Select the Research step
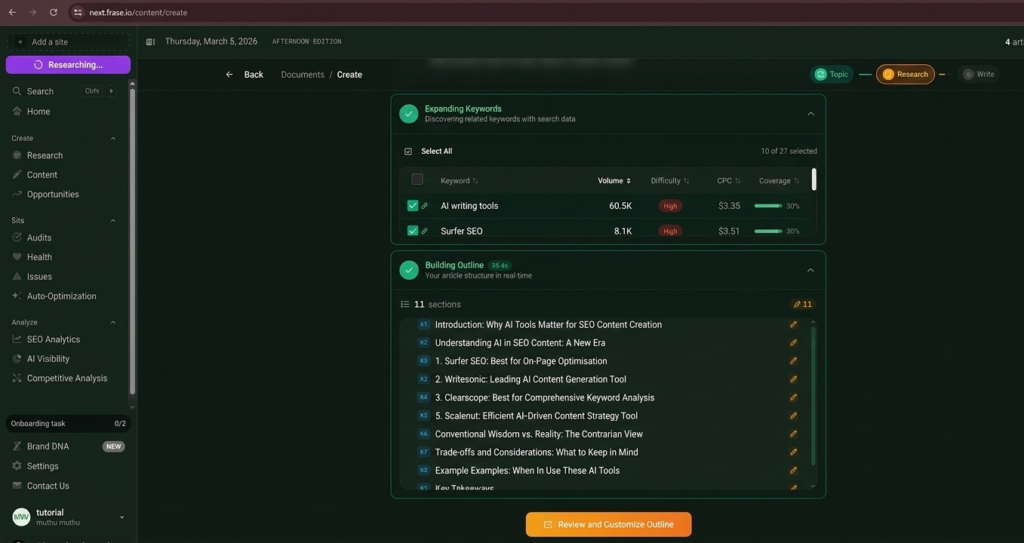The width and height of the screenshot is (1024, 543). 905,74
